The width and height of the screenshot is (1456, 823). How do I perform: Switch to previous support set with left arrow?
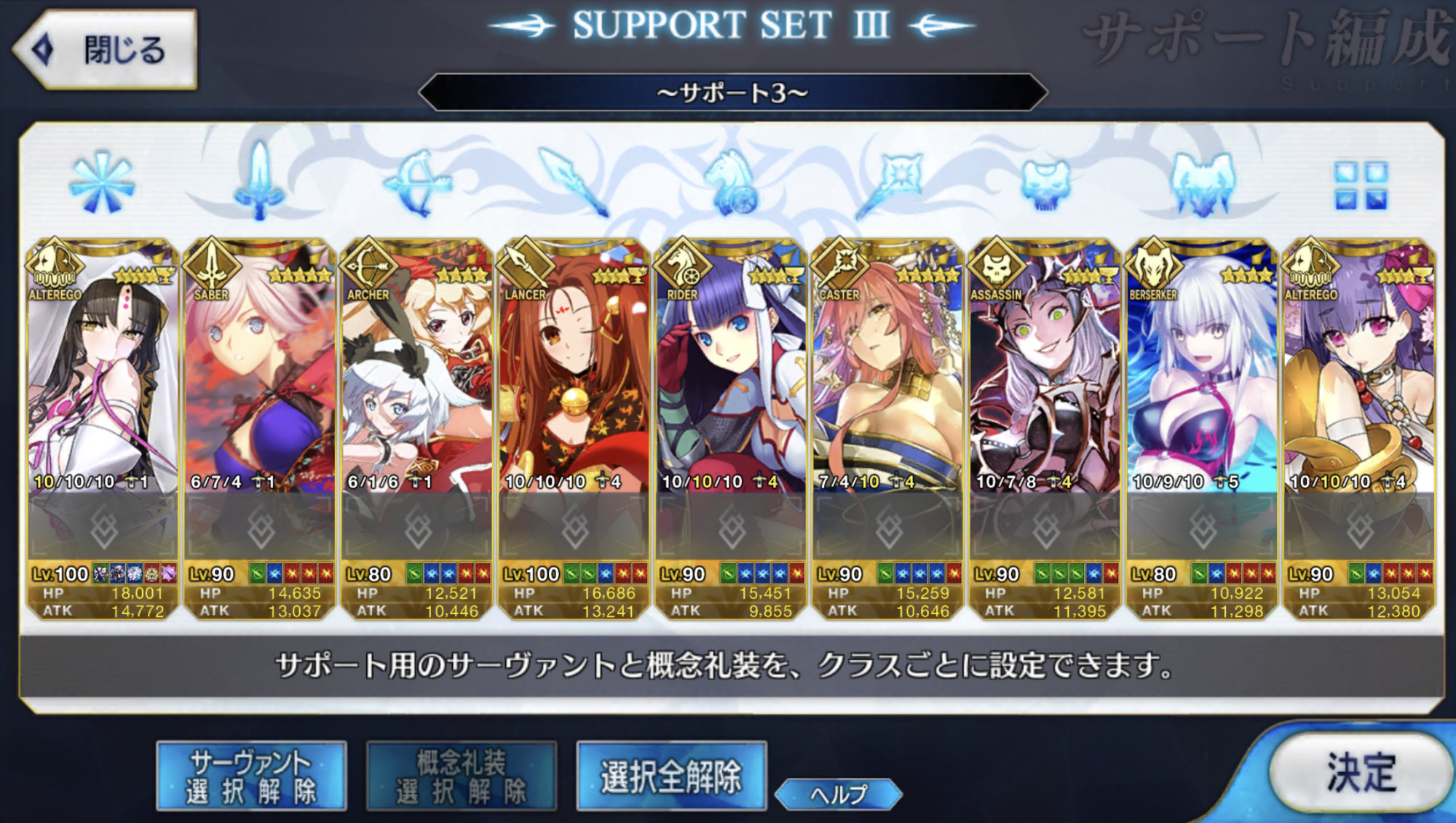522,26
